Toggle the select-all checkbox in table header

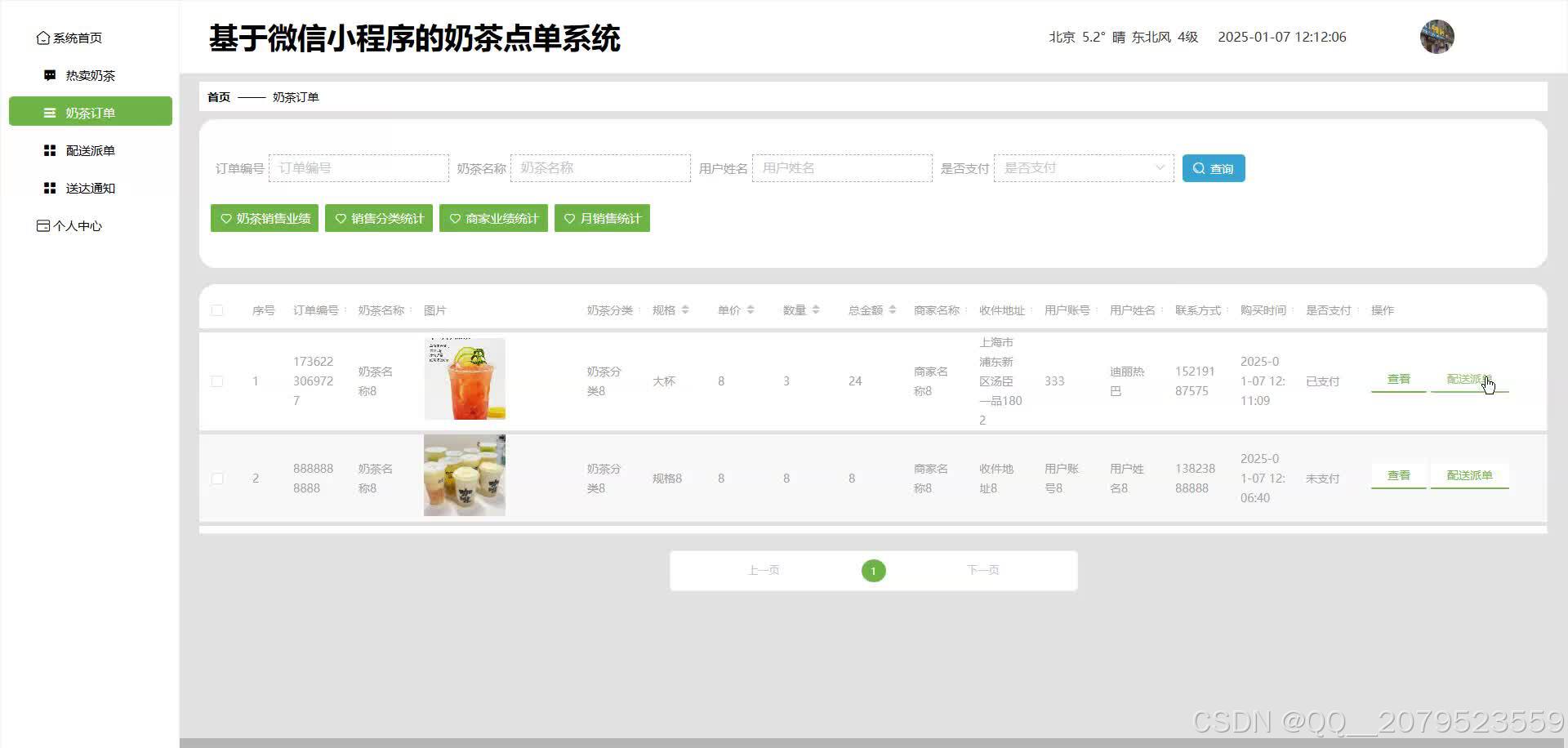(217, 310)
